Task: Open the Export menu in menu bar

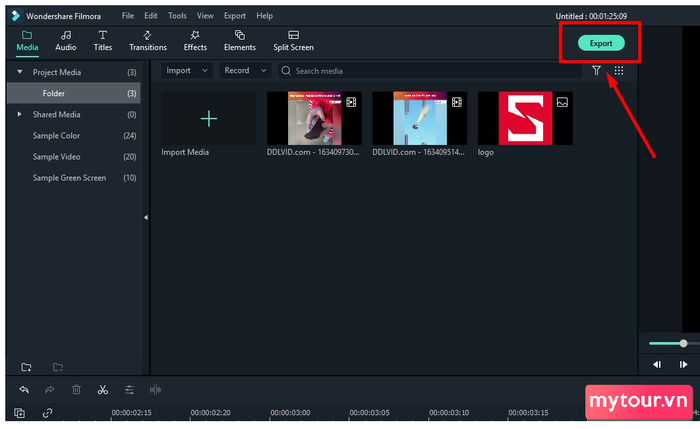Action: (x=235, y=16)
